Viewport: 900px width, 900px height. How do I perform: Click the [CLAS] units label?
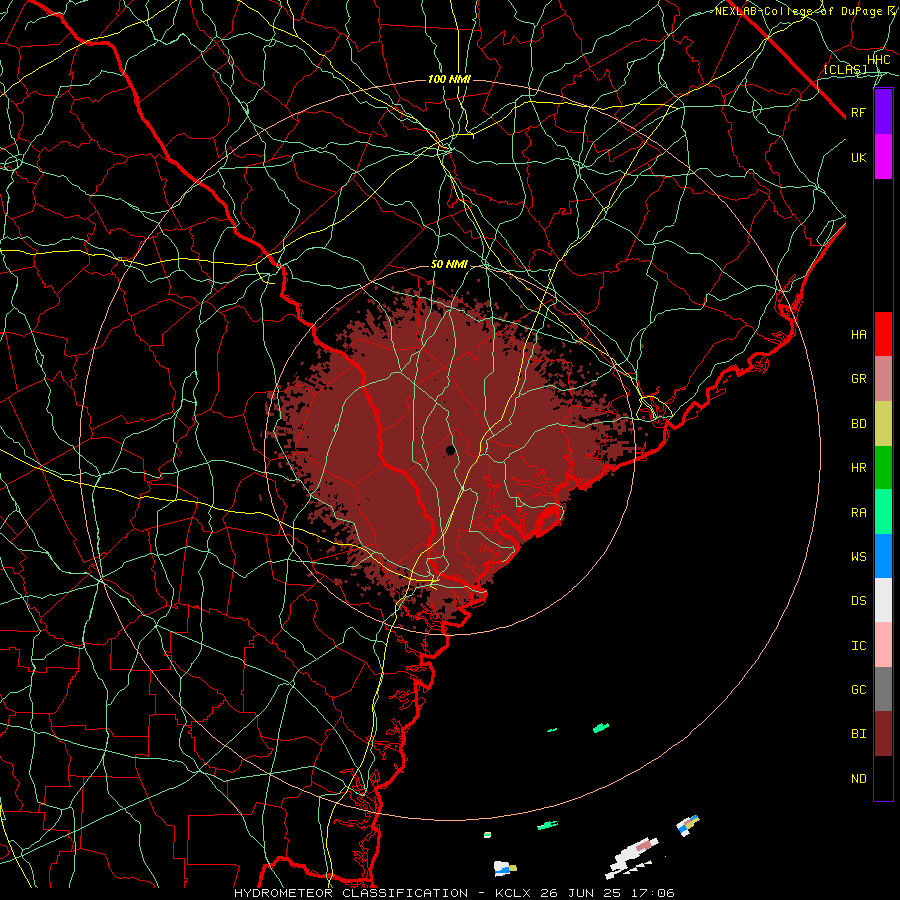click(845, 69)
